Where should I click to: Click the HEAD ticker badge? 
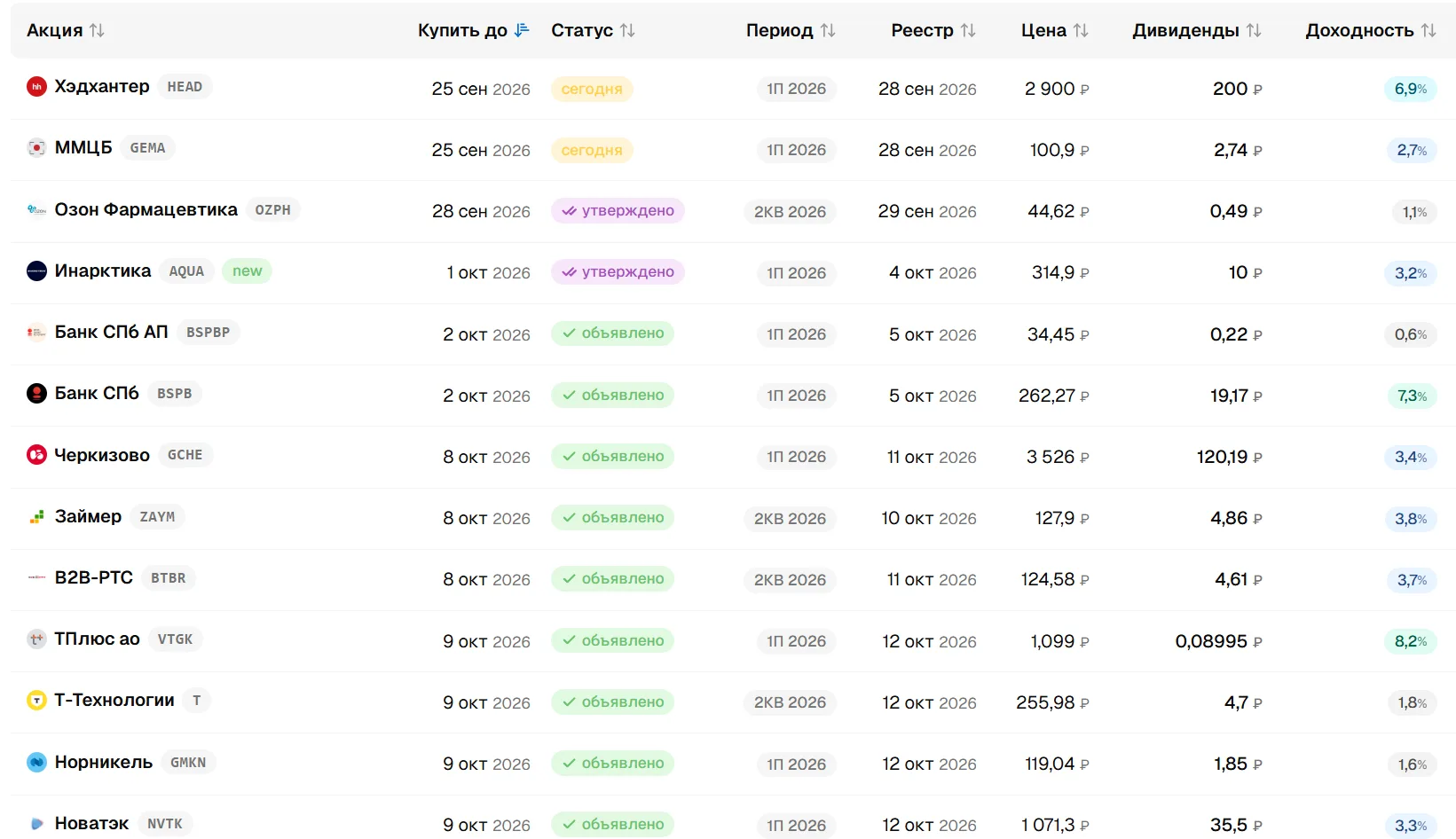(185, 87)
